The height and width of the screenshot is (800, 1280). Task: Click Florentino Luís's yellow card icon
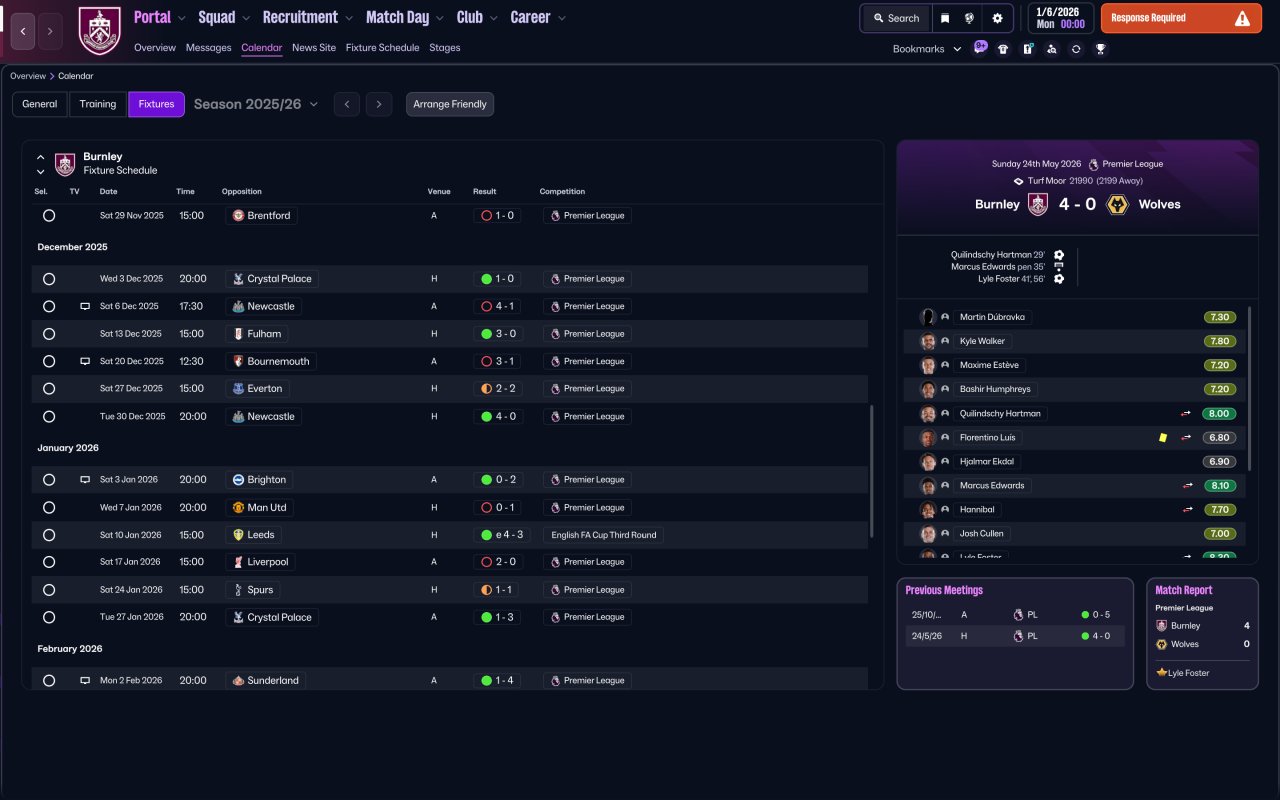(1163, 437)
